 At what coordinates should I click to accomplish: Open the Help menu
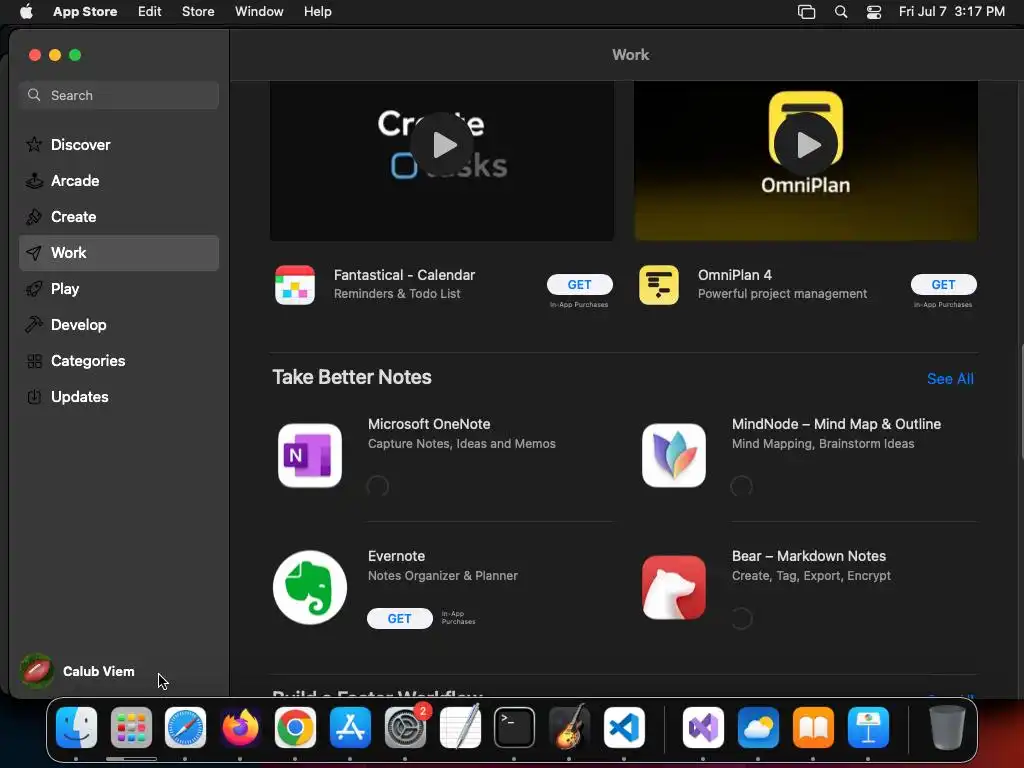point(317,12)
